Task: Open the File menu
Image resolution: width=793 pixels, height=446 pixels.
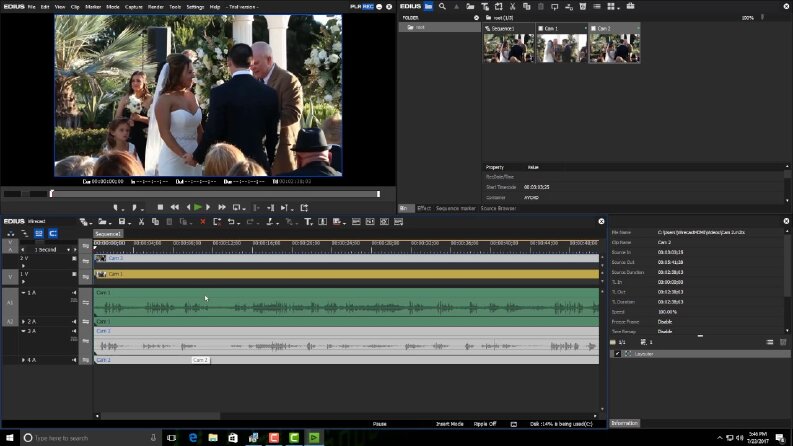Action: tap(32, 7)
